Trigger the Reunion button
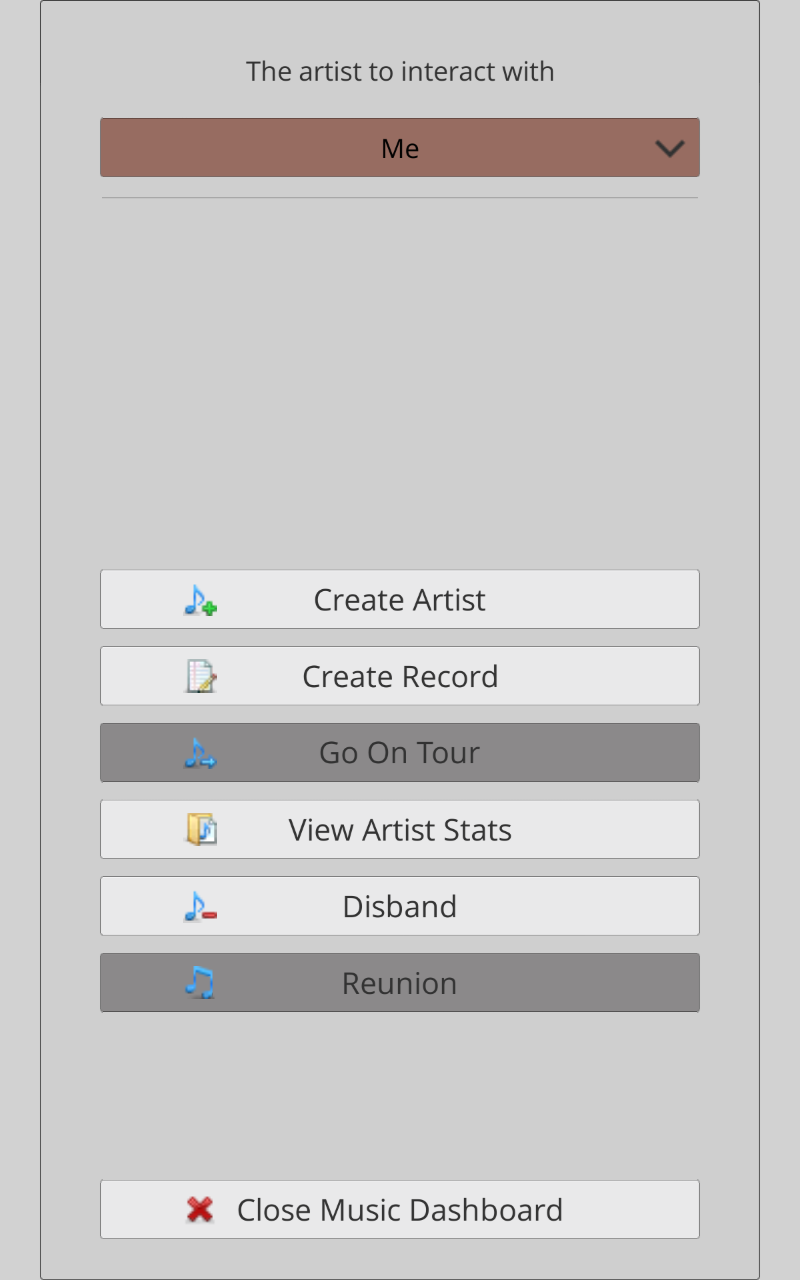Viewport: 800px width, 1280px height. coord(400,983)
